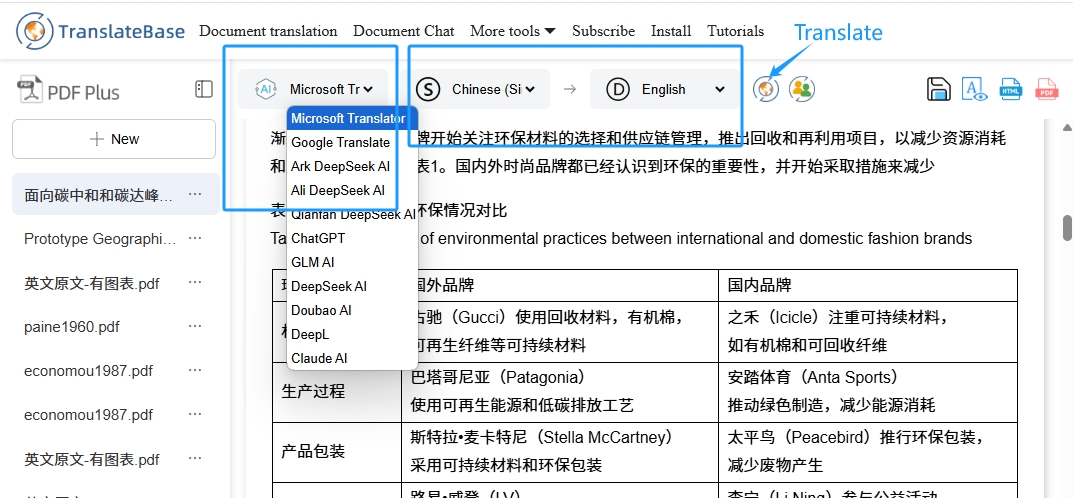The image size is (1073, 498).
Task: Go to the Subscribe page
Action: 604,31
